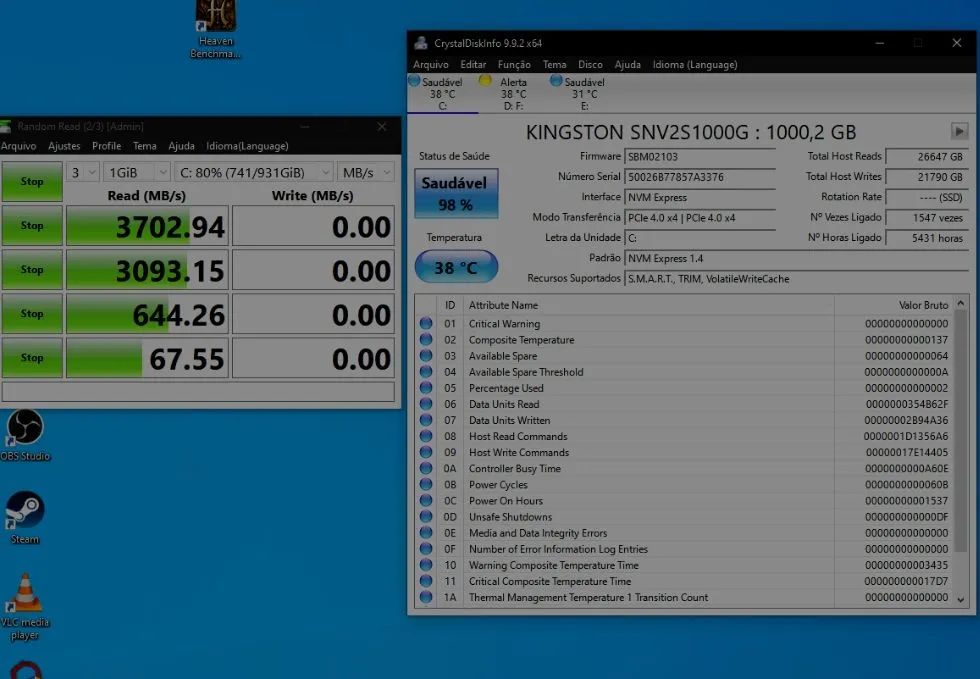980x679 pixels.
Task: Click Número Serial field value
Action: pos(699,177)
